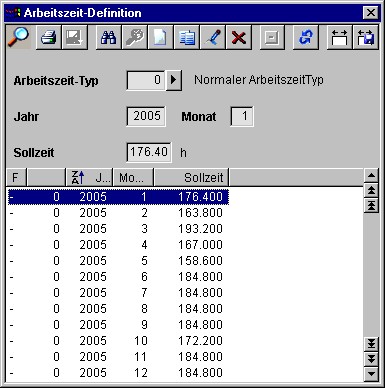The image size is (385, 388).
Task: Sort by the J... year column header
Action: pyautogui.click(x=89, y=177)
